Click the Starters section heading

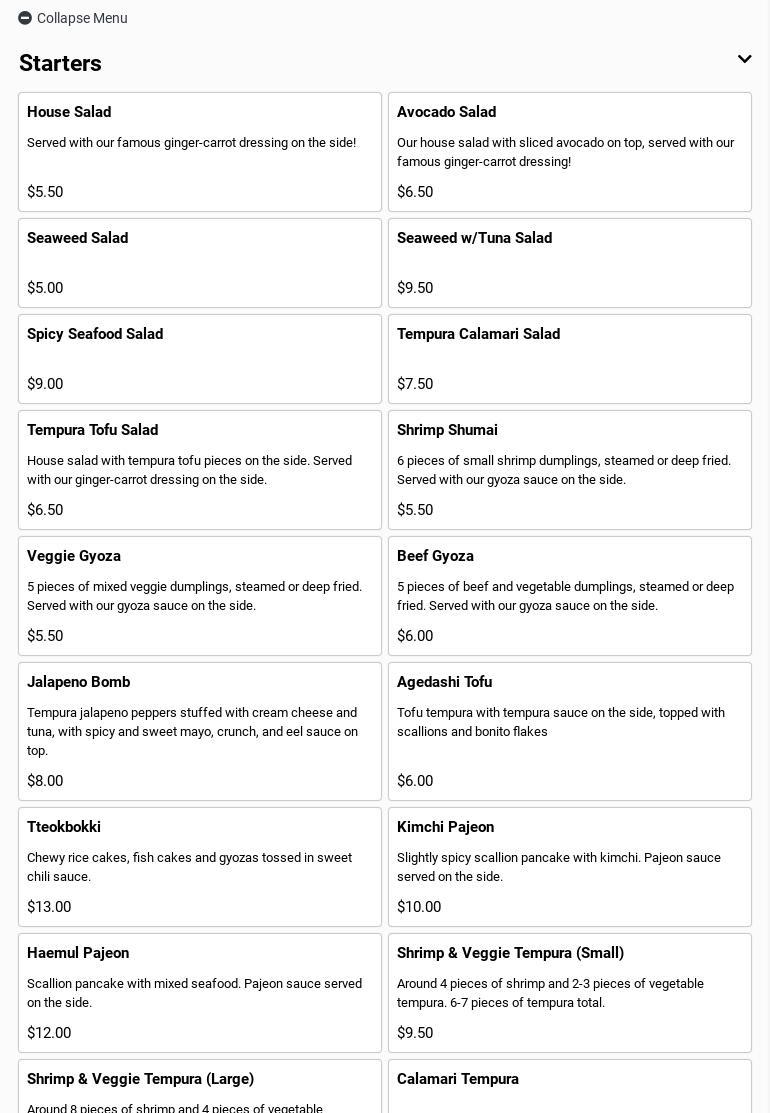click(x=60, y=63)
